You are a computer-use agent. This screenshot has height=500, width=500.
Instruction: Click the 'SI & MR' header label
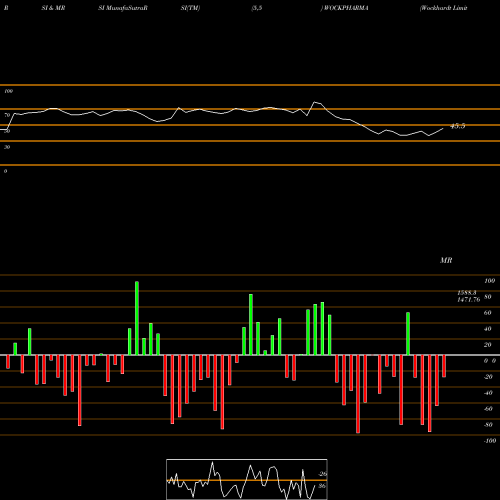click(53, 8)
